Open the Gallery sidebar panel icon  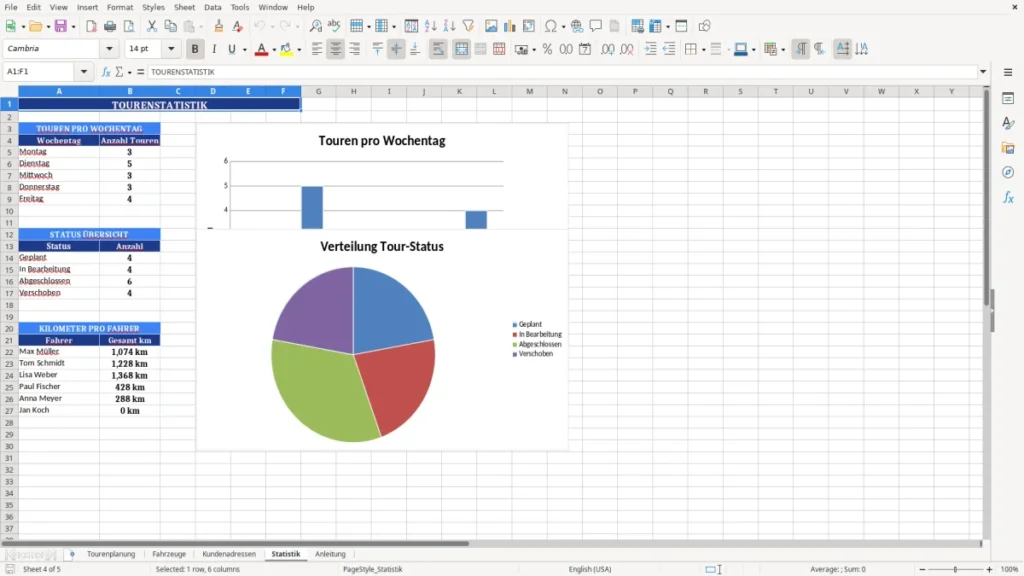point(1008,148)
